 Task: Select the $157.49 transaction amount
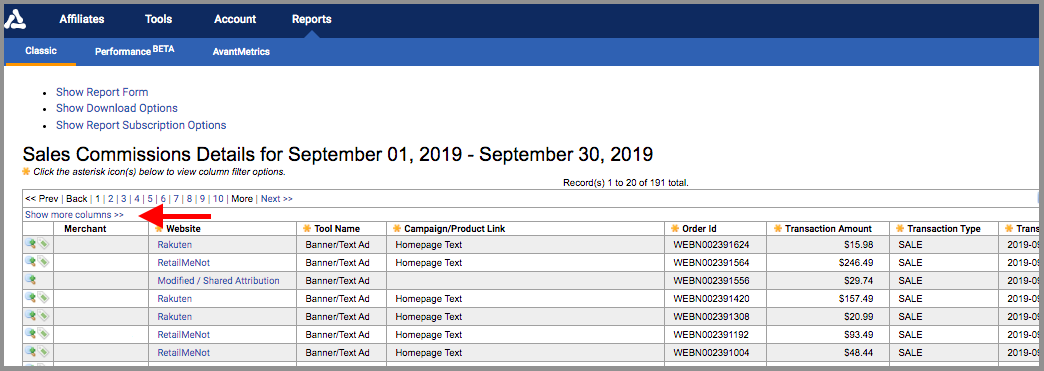click(856, 298)
